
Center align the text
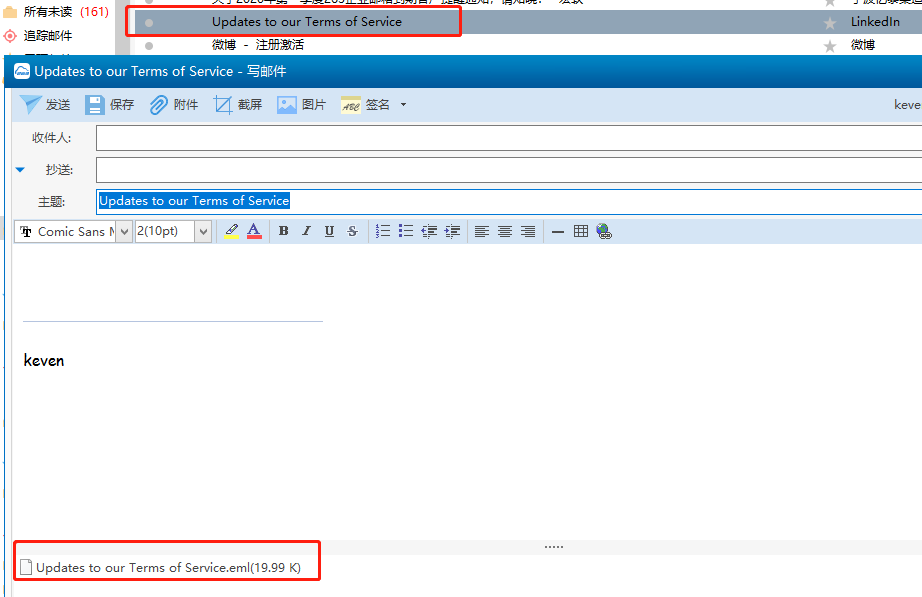click(505, 231)
